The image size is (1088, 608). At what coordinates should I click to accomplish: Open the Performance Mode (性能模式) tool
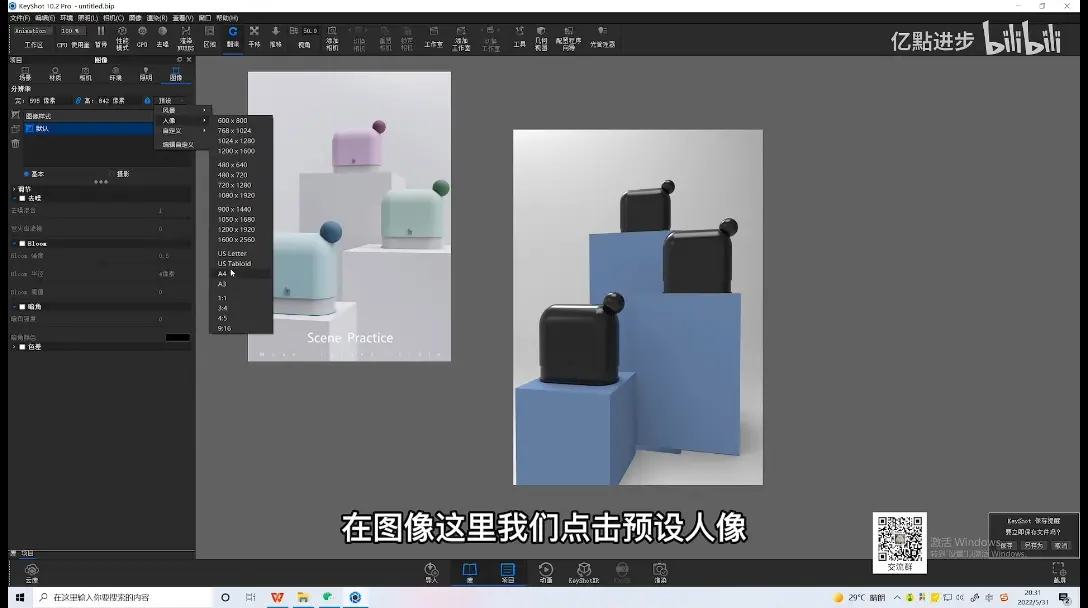(x=122, y=38)
